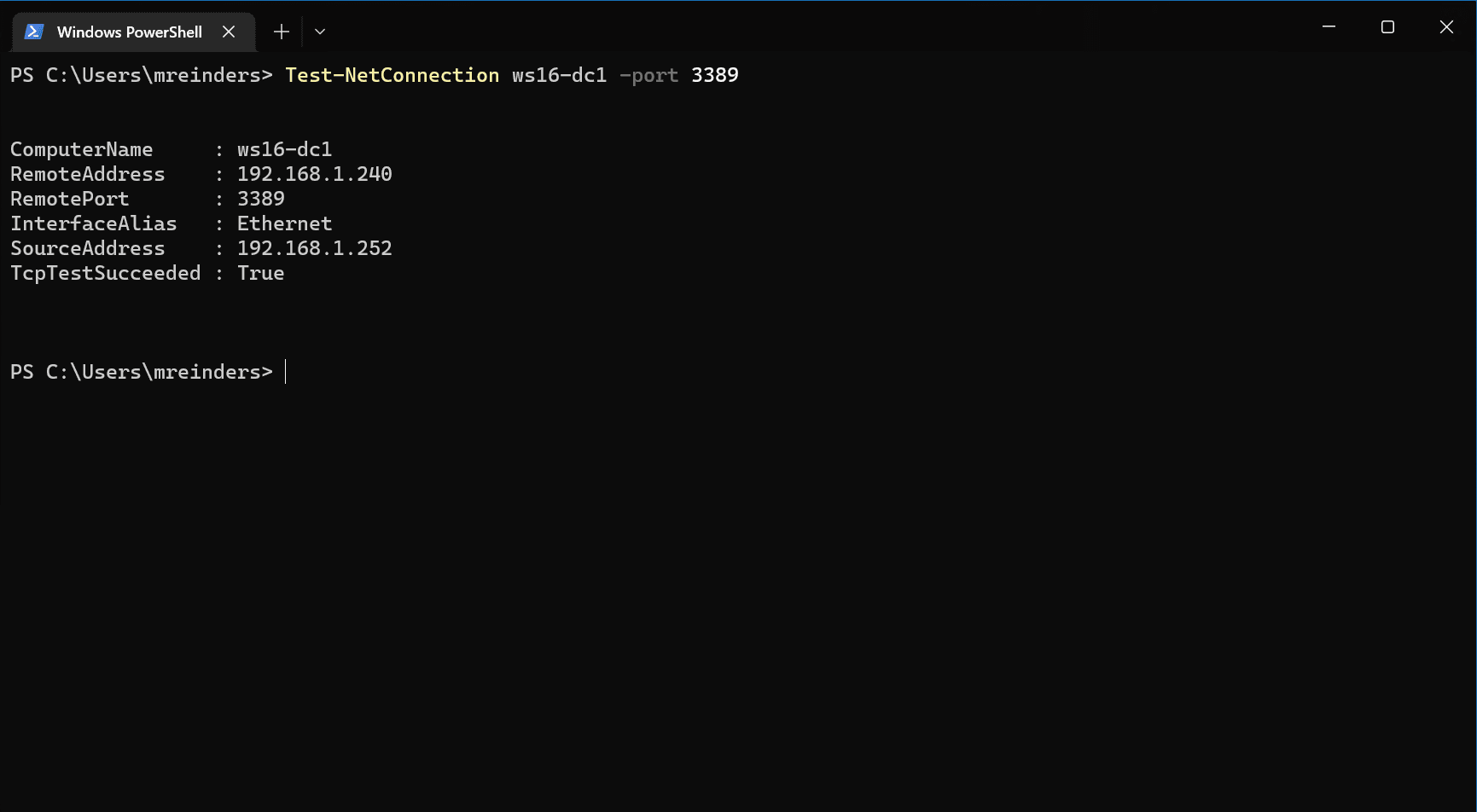This screenshot has height=812, width=1477.
Task: Maximize the terminal window
Action: coord(1387,26)
